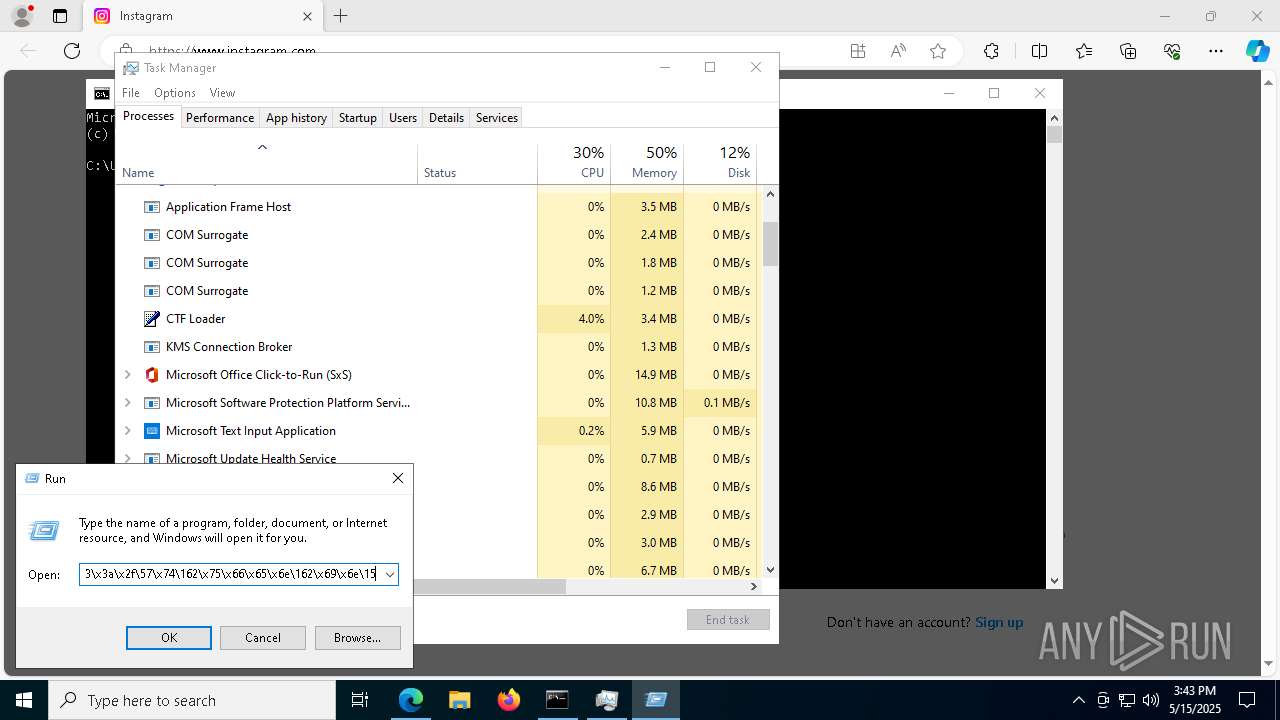Open the Edge extensions menu
The width and height of the screenshot is (1280, 720).
point(991,51)
